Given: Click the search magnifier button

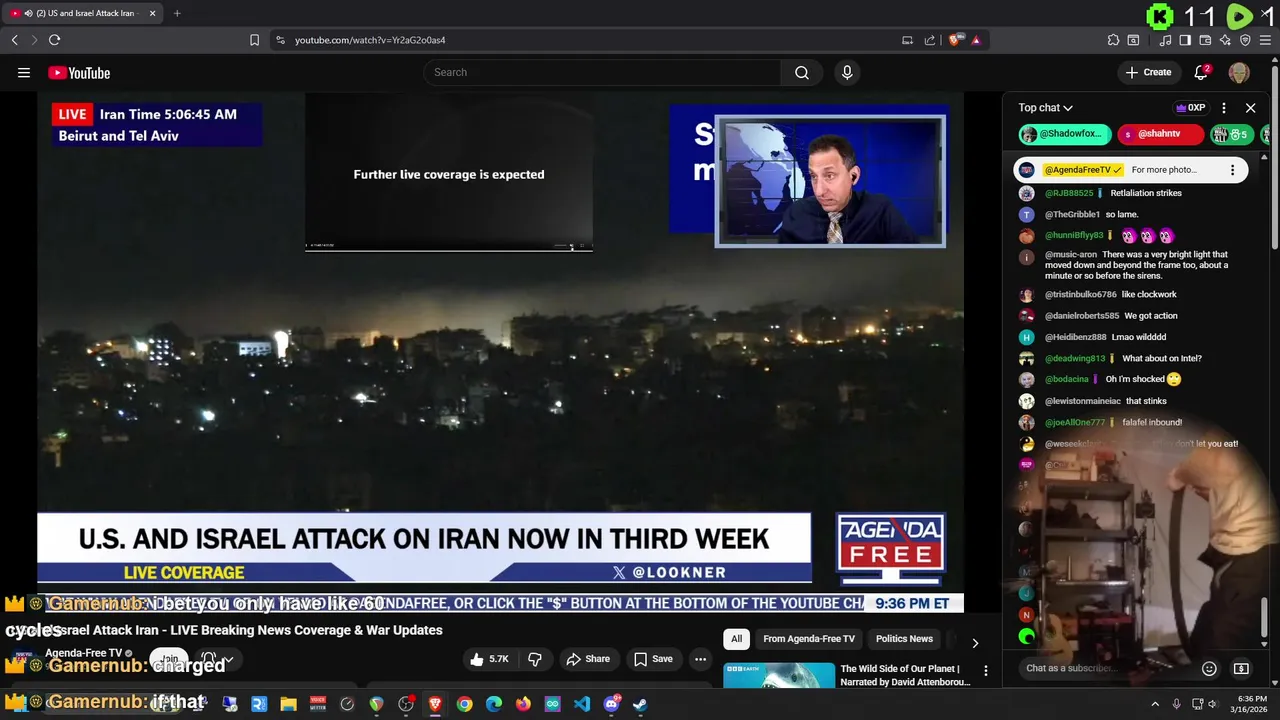Looking at the screenshot, I should coord(802,72).
